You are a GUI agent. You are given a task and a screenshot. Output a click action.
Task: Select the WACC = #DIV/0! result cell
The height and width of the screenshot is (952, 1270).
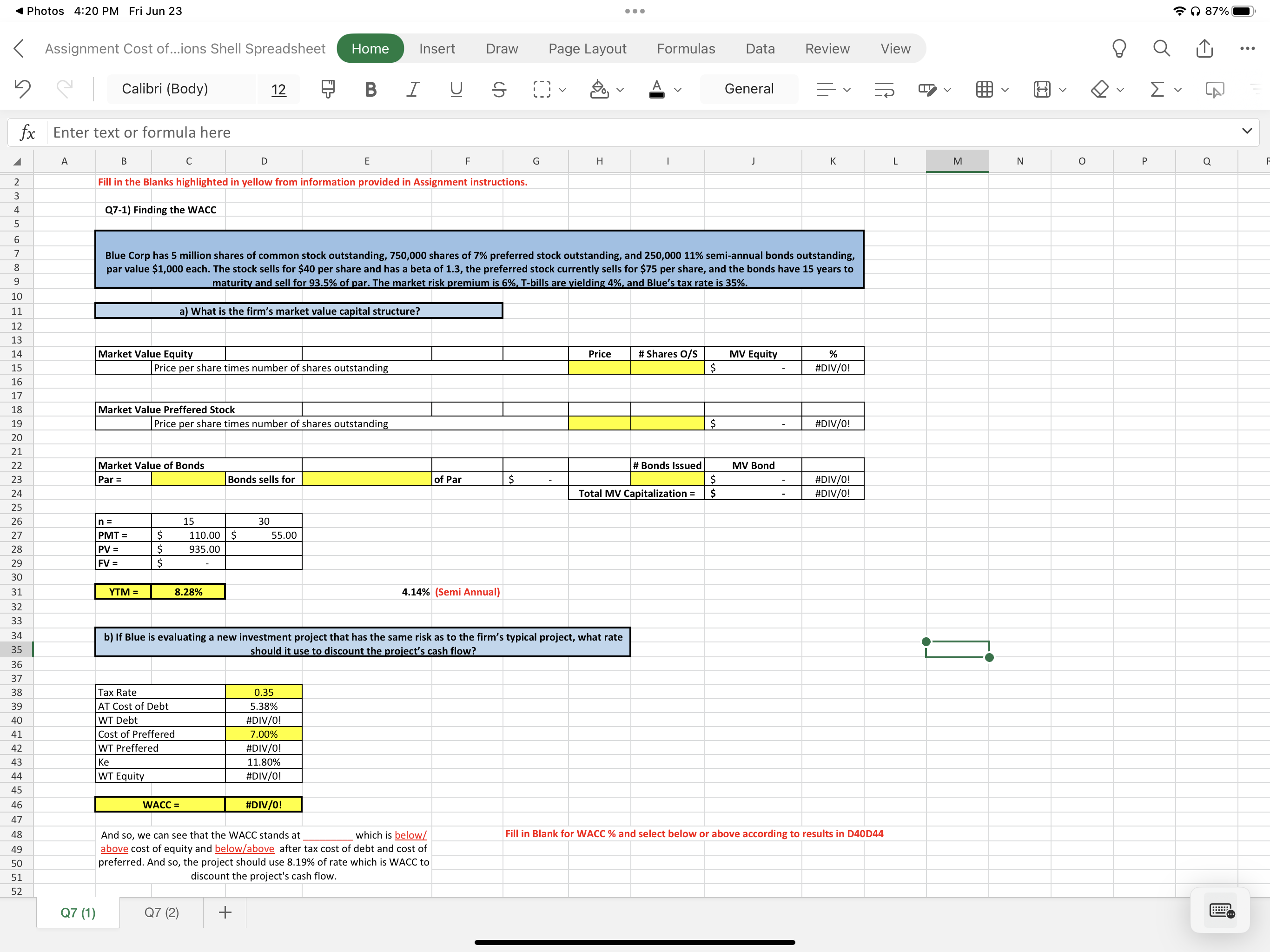click(264, 805)
